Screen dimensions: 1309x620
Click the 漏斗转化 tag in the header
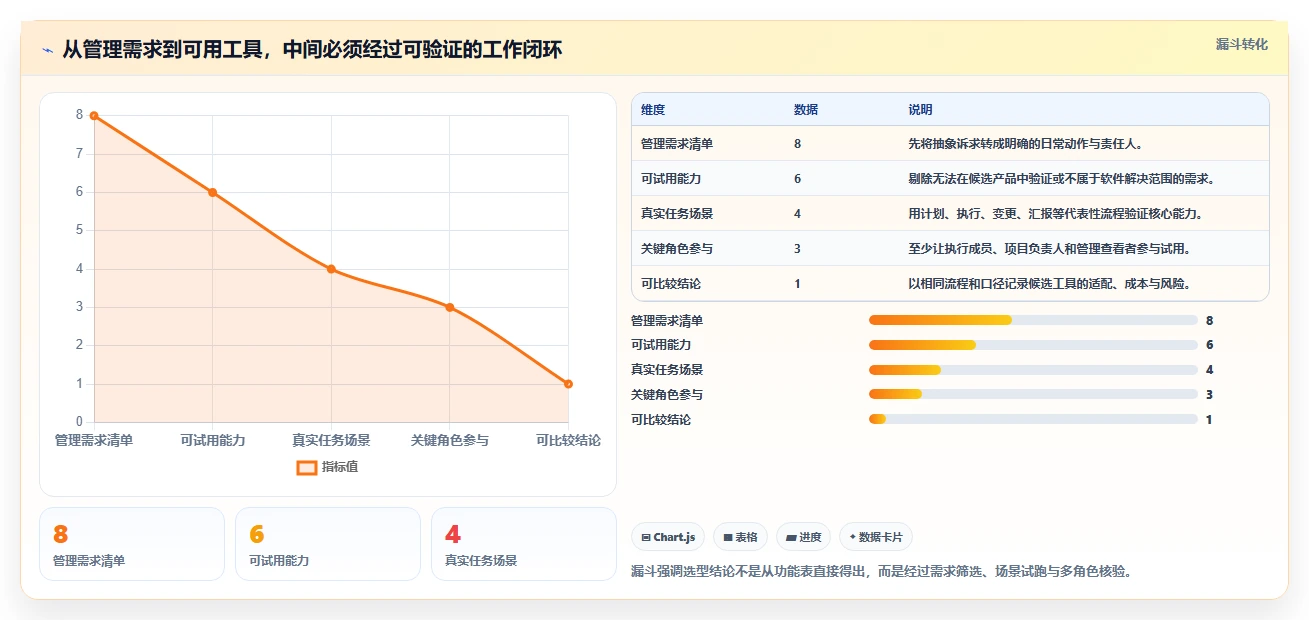pyautogui.click(x=1242, y=44)
